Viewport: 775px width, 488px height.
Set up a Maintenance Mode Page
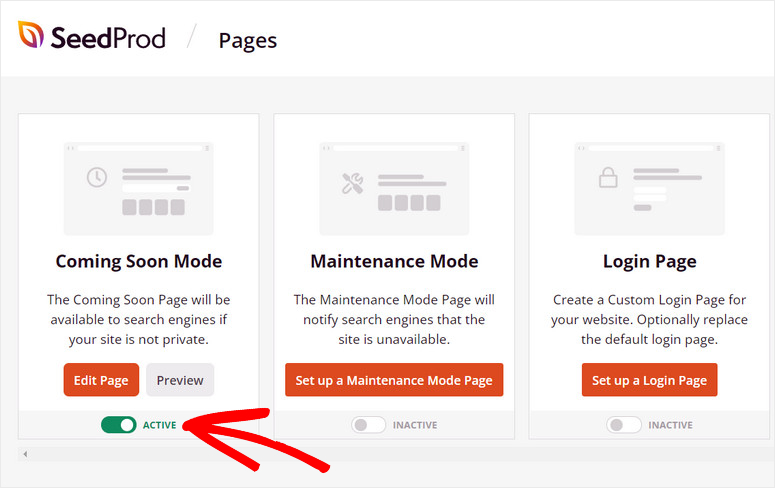(x=394, y=380)
